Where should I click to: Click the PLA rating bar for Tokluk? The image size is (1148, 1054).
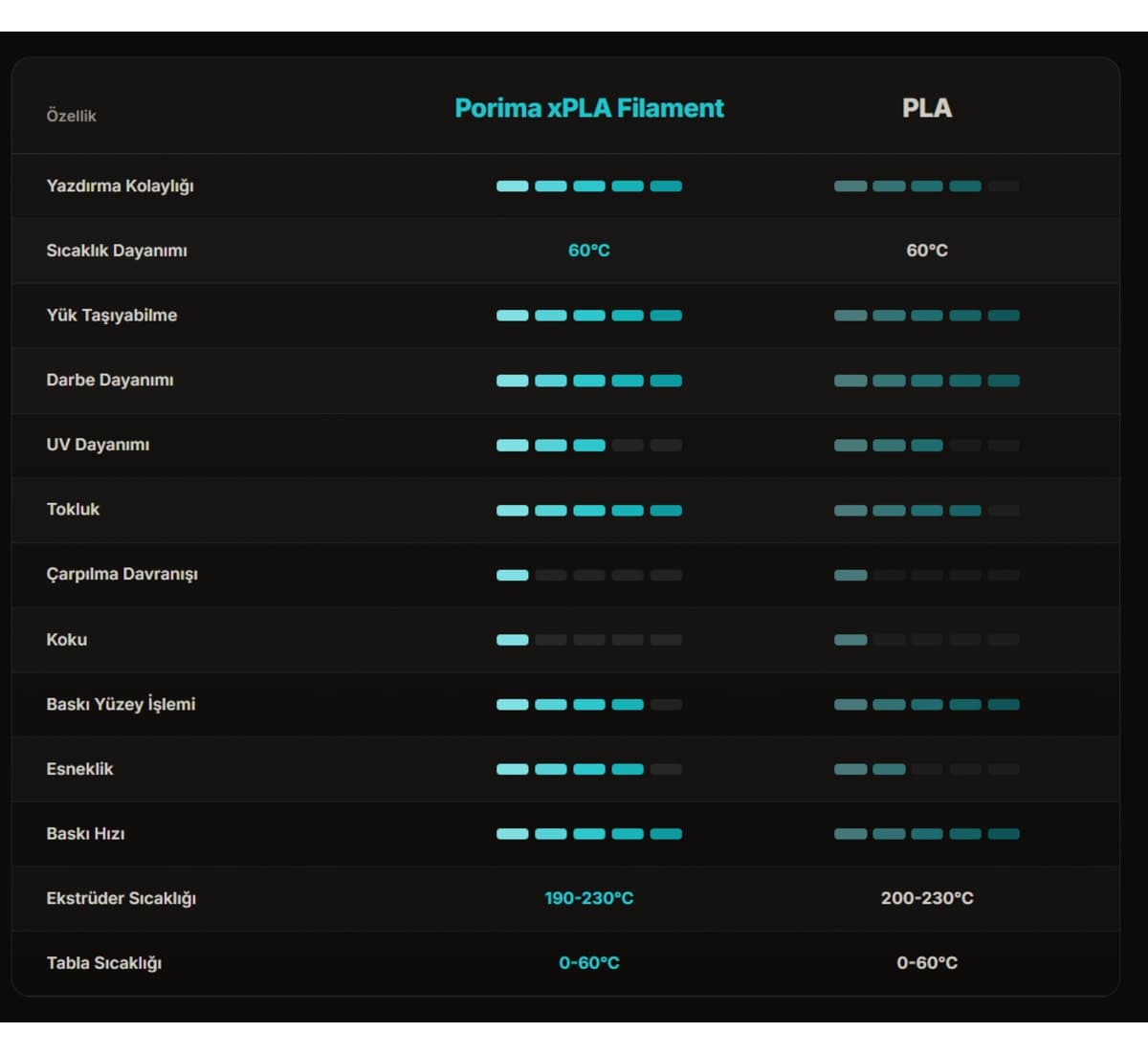pyautogui.click(x=927, y=510)
